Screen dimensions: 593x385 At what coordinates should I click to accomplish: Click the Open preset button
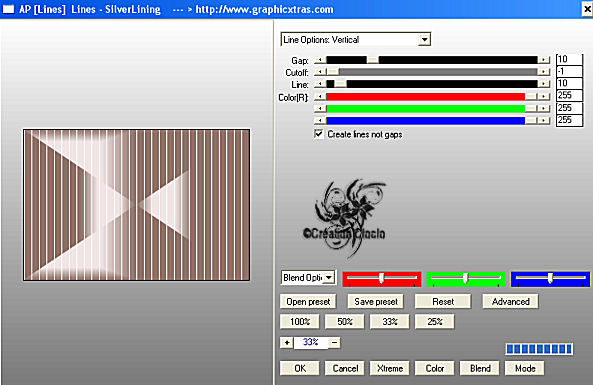[308, 302]
